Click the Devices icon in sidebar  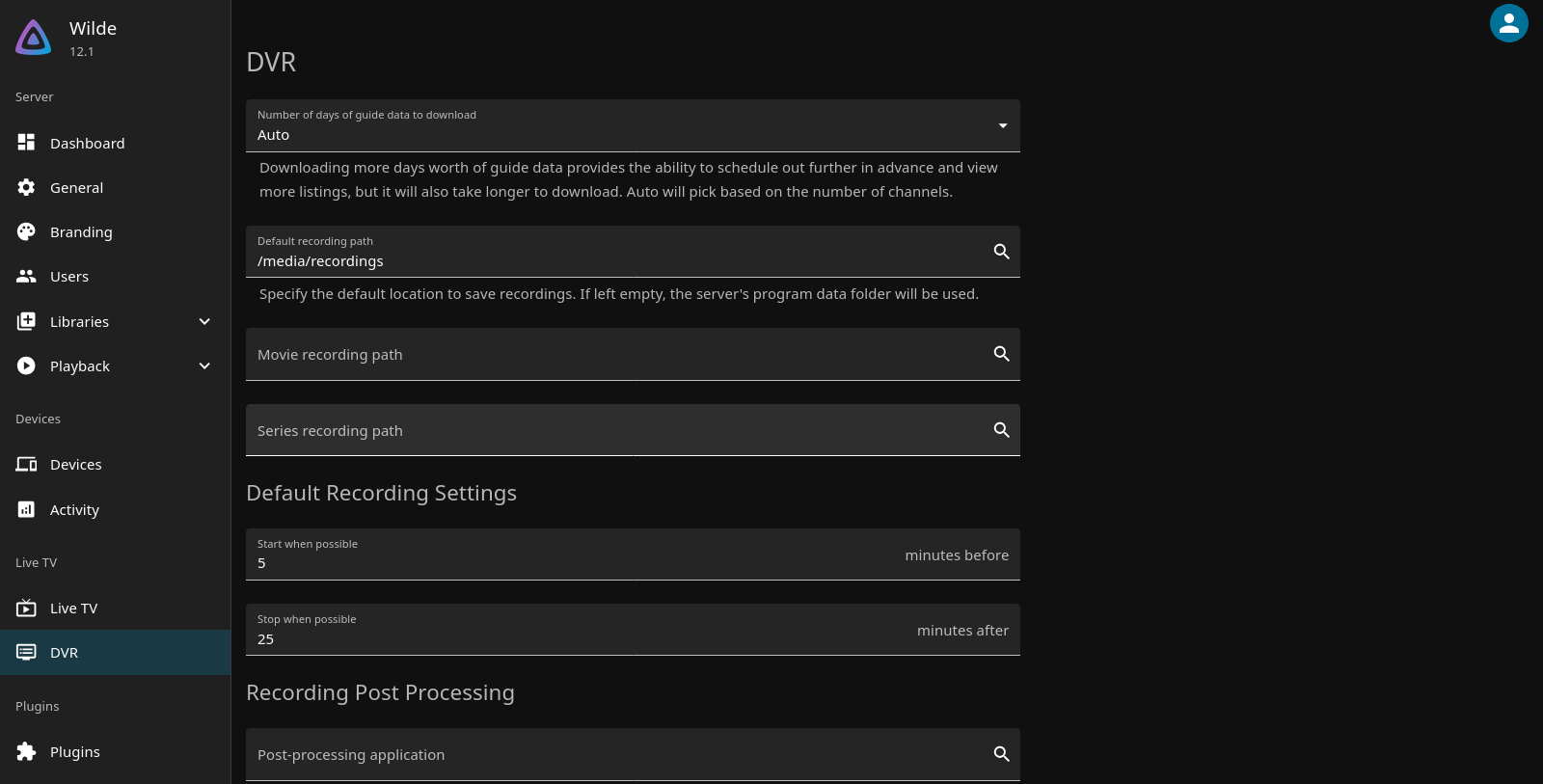pyautogui.click(x=26, y=464)
